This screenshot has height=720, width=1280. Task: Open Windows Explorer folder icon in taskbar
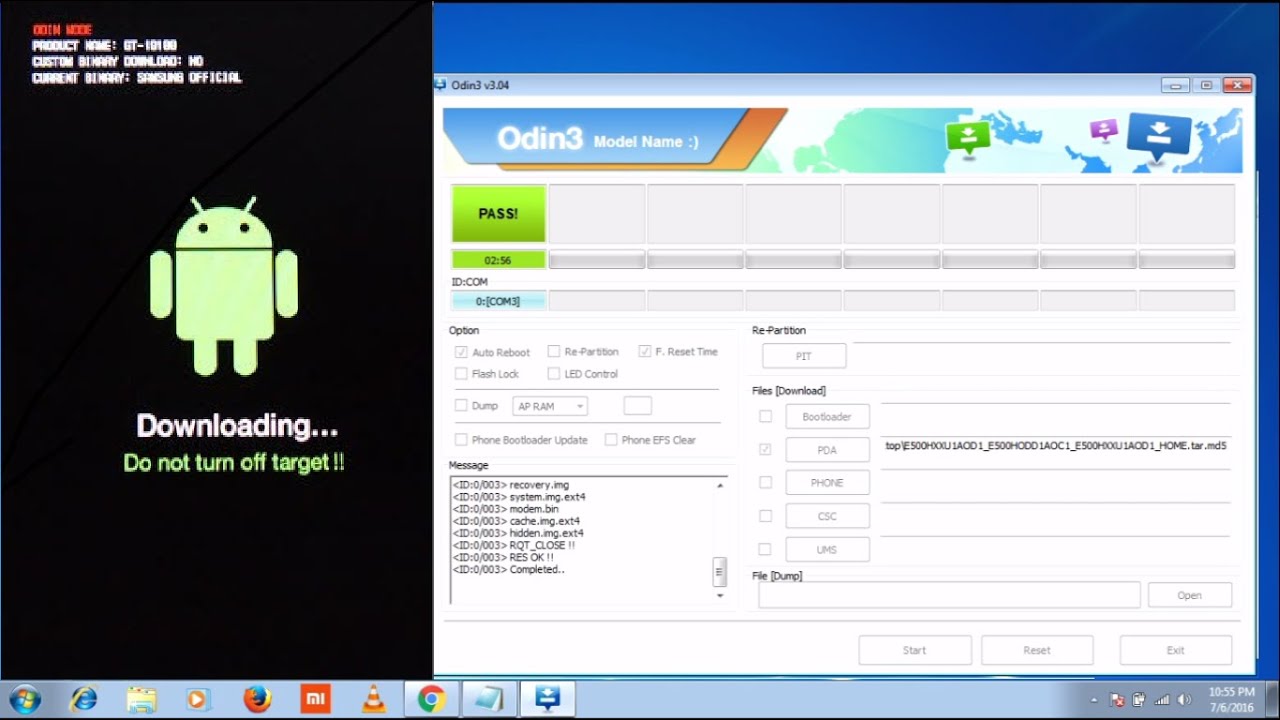pyautogui.click(x=142, y=698)
